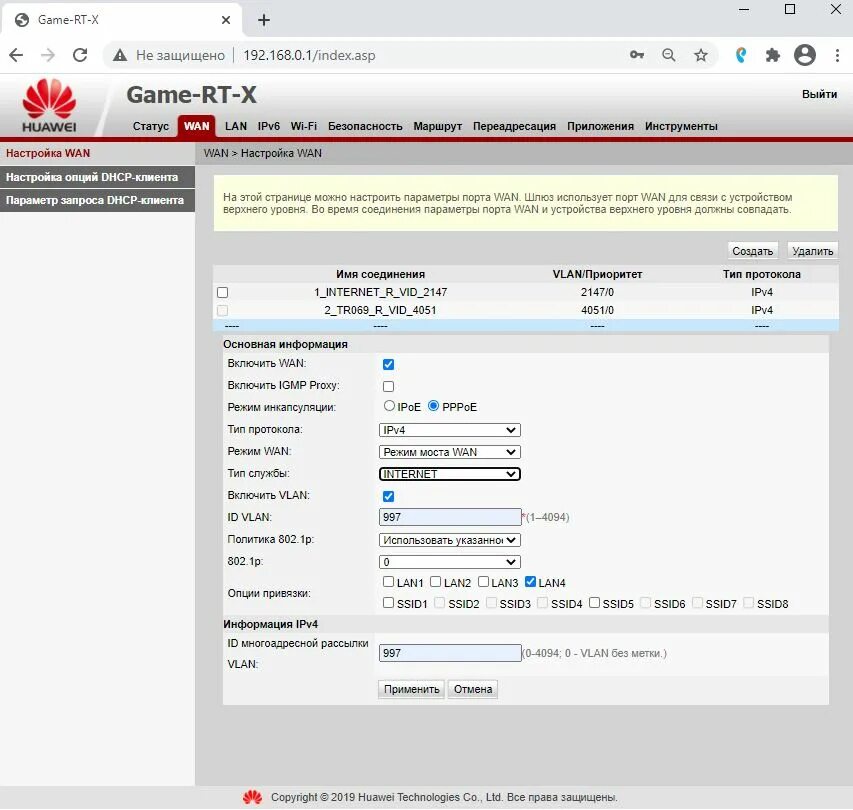Click the Huawei logo in header
The height and width of the screenshot is (810, 853).
49,106
